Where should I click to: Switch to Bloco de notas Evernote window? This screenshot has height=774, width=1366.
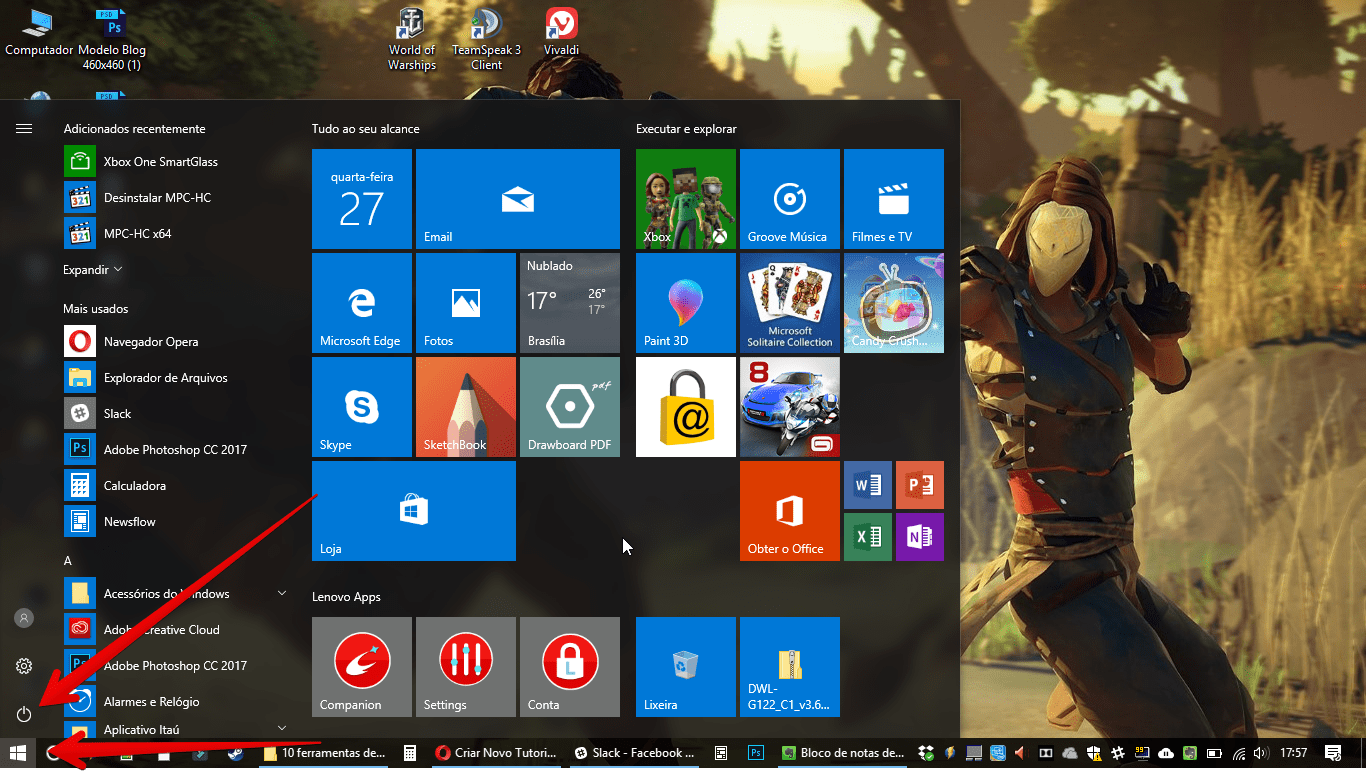(843, 753)
